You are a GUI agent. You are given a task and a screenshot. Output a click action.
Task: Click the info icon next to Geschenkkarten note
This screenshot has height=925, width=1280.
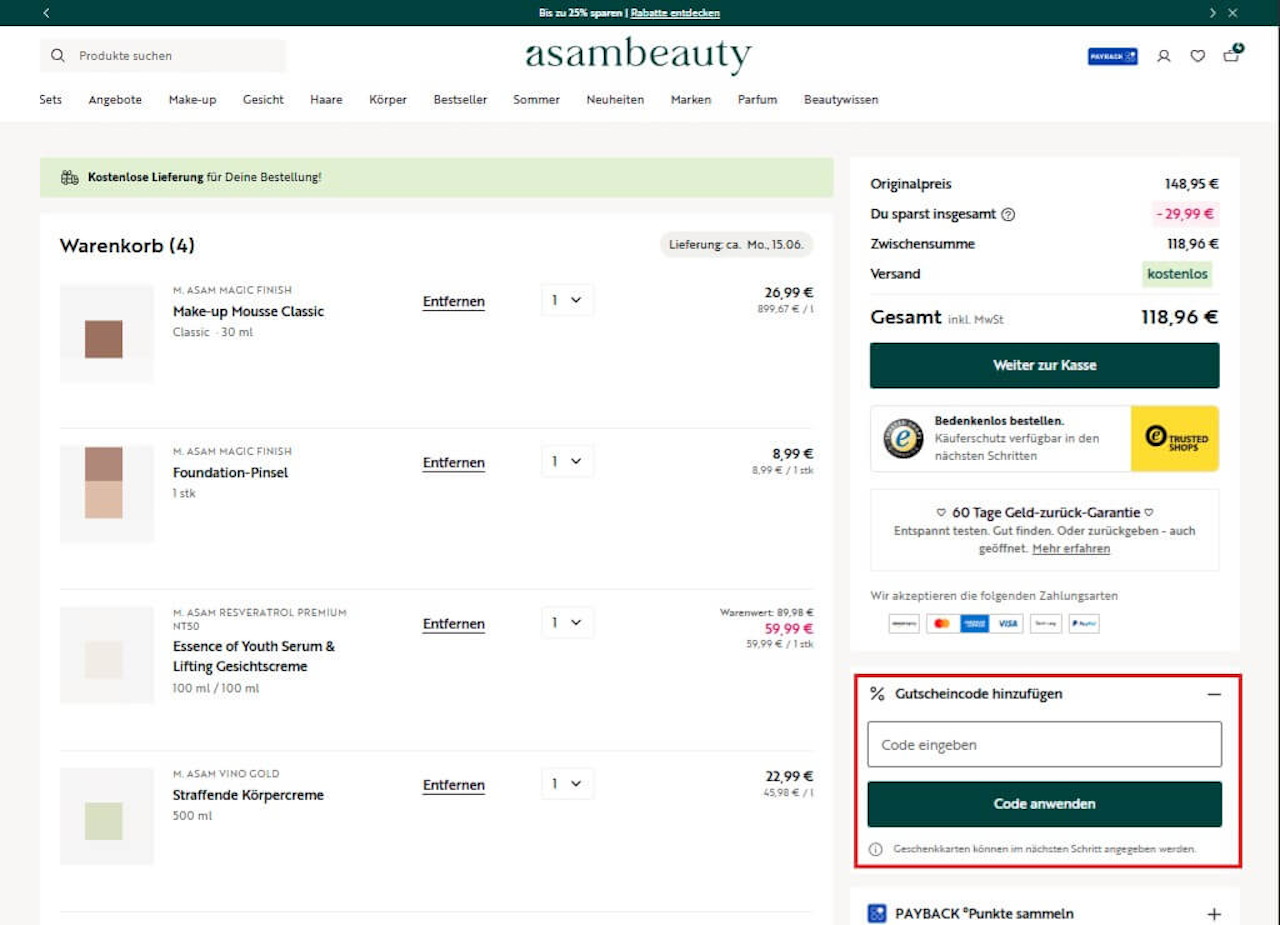876,849
